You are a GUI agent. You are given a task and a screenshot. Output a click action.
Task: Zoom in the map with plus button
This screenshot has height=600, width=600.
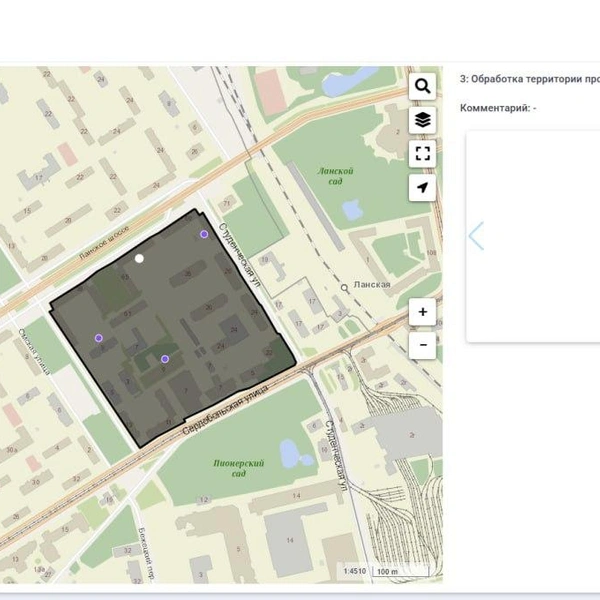coord(422,312)
